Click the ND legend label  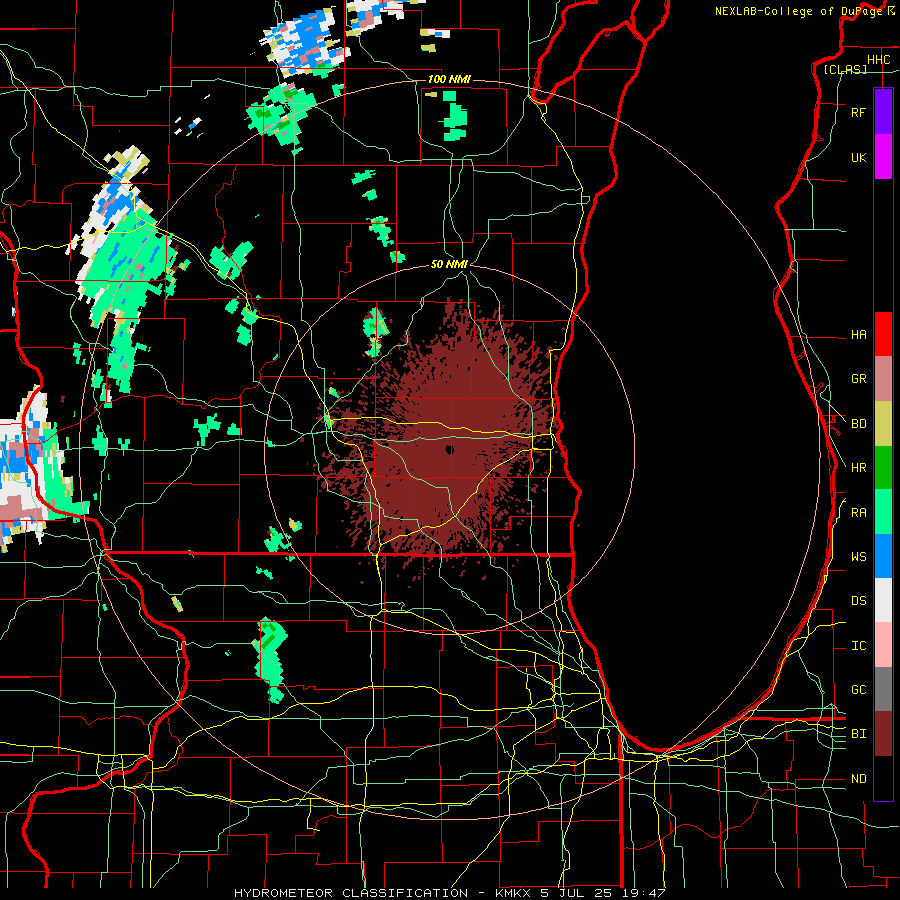(858, 779)
